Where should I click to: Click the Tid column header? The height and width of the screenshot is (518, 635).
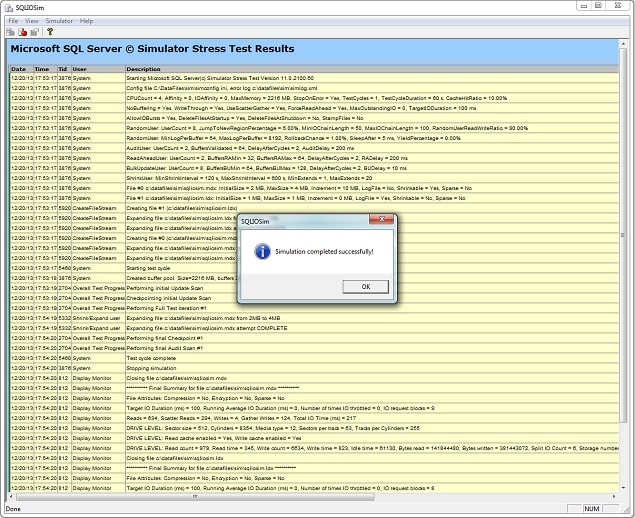click(64, 69)
